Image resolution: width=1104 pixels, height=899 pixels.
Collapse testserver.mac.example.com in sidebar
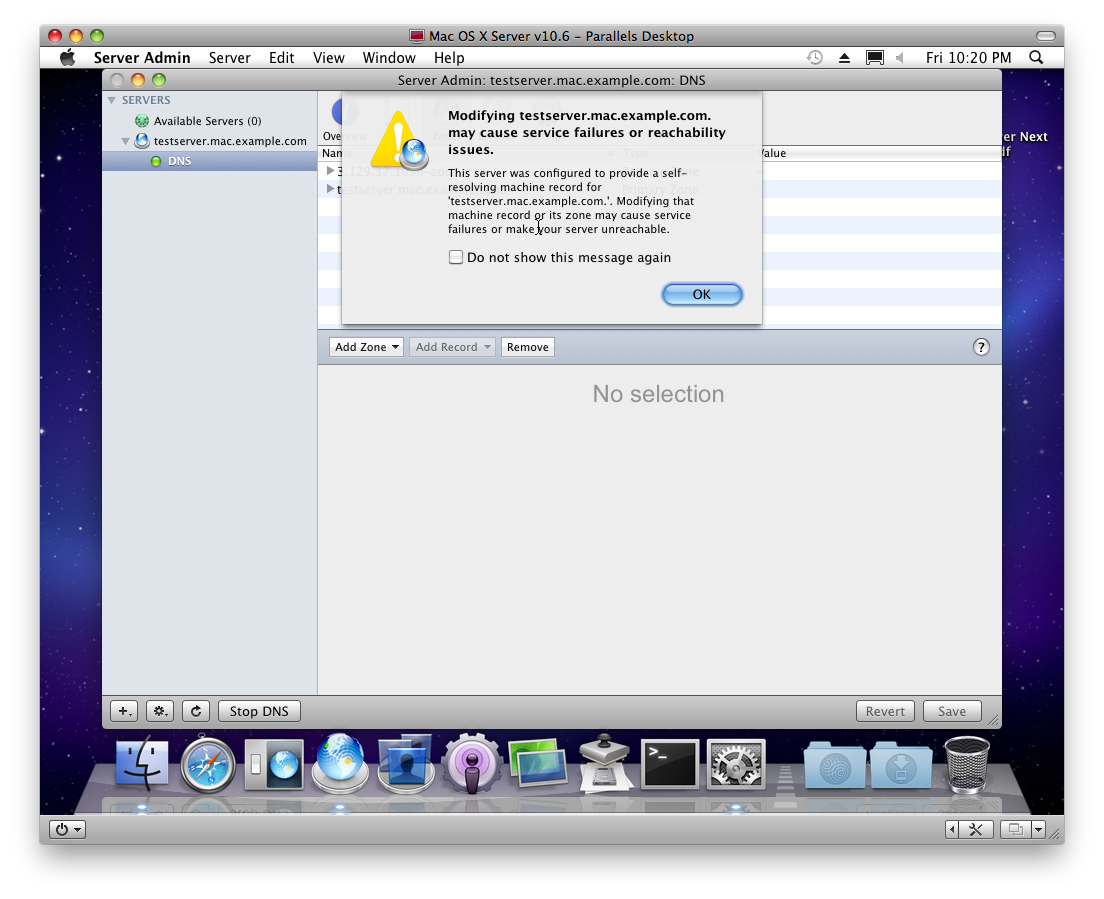point(126,141)
